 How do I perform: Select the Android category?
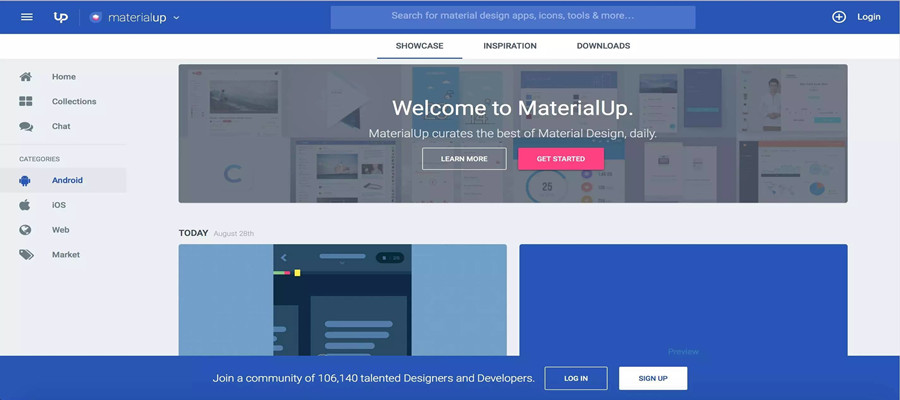63,180
